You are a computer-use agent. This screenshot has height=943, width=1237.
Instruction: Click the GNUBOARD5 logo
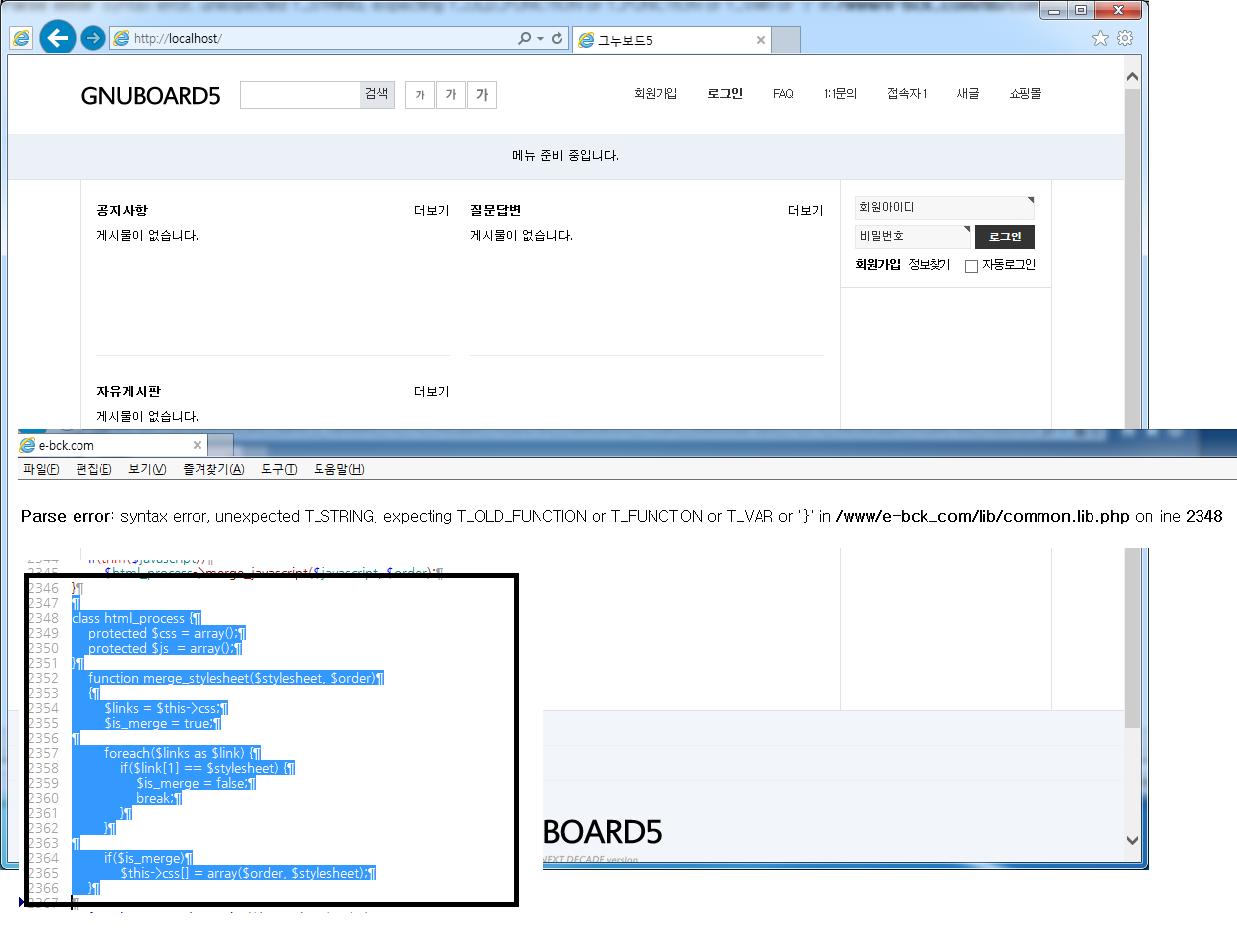150,96
